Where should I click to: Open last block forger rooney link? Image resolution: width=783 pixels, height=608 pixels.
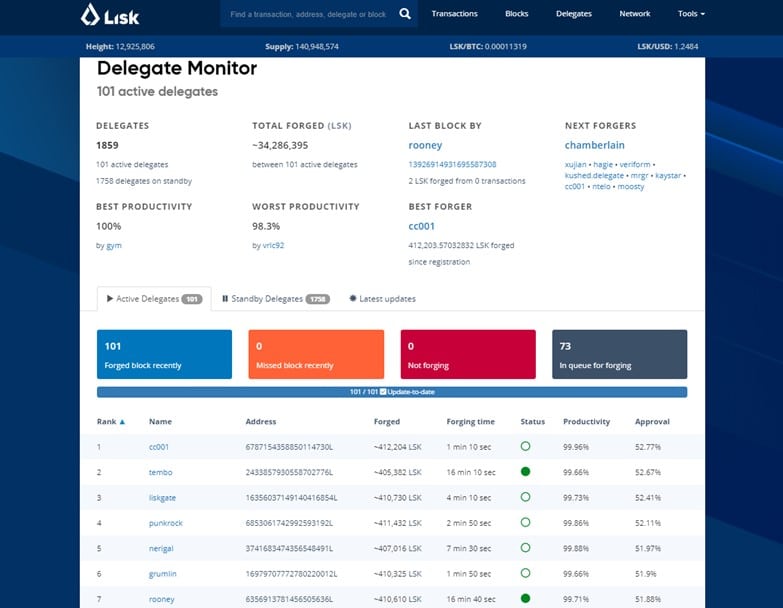click(425, 145)
